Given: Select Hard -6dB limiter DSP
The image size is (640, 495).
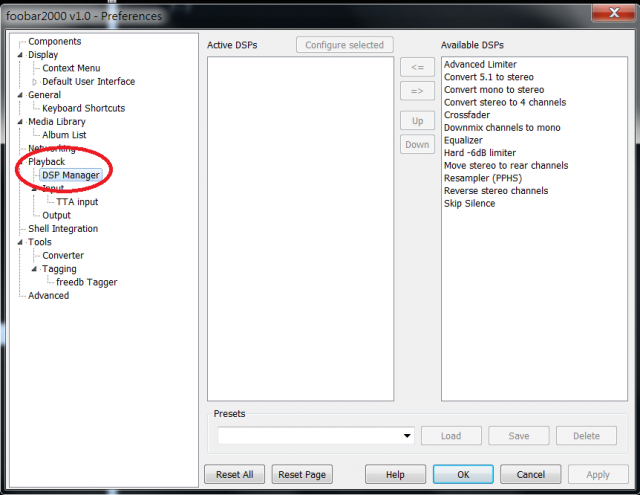Looking at the screenshot, I should click(480, 153).
